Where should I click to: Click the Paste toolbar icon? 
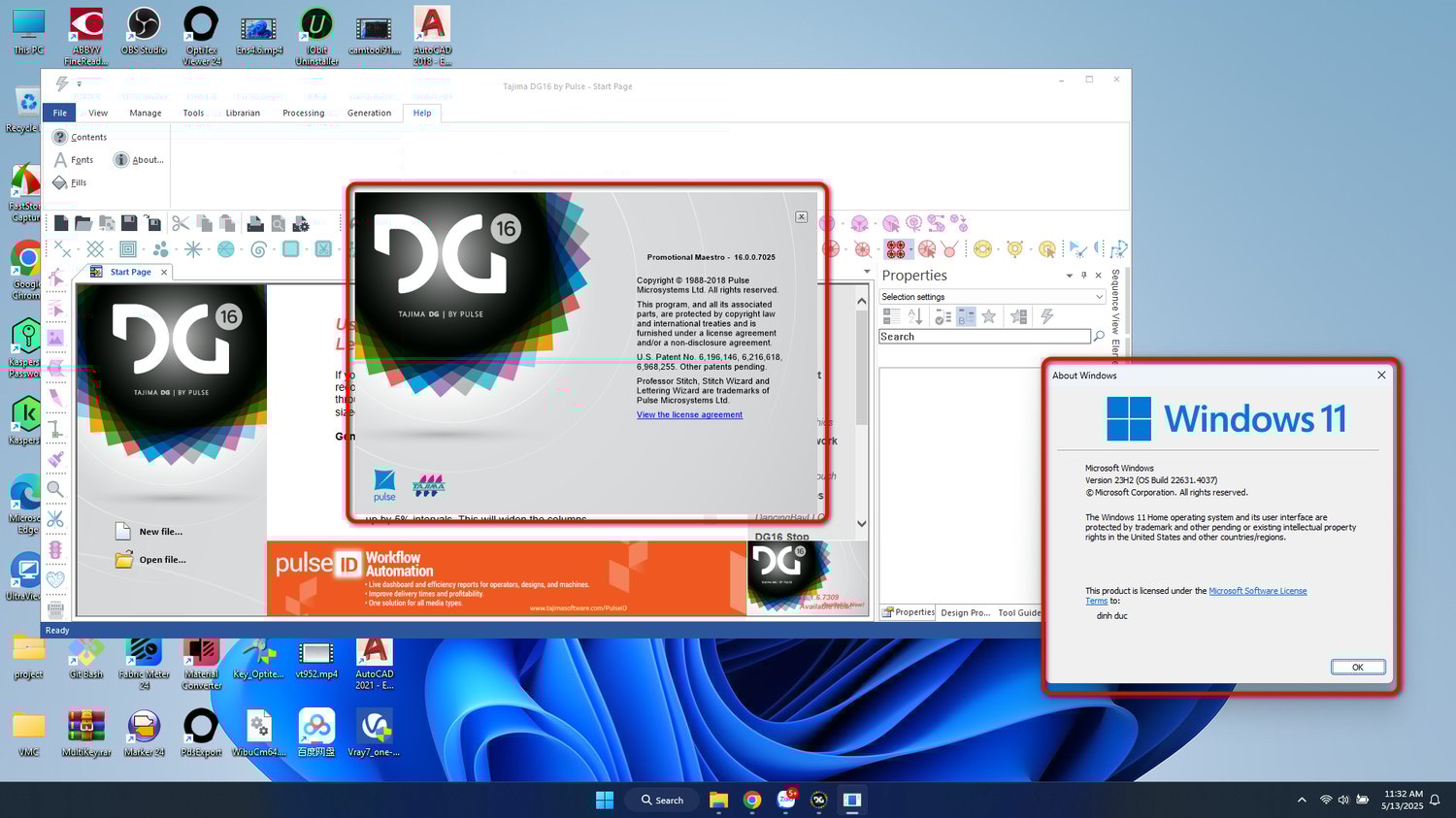(x=227, y=224)
